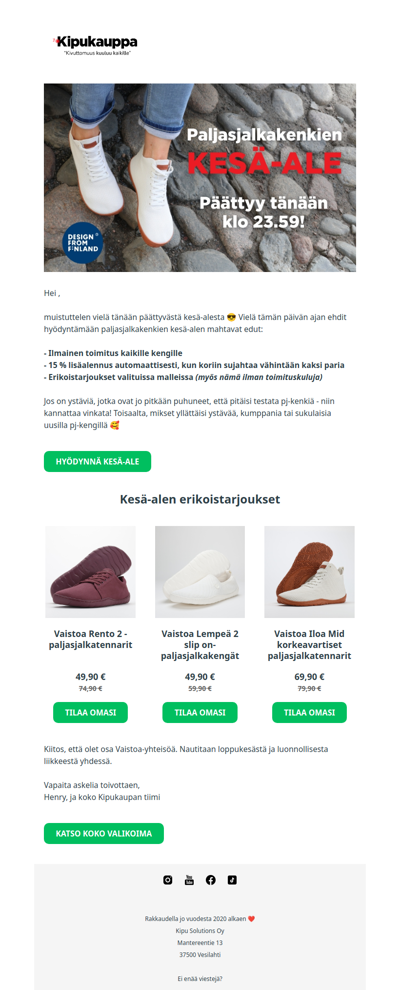Open the YouTube icon in footer
The image size is (400, 990).
pos(189,880)
